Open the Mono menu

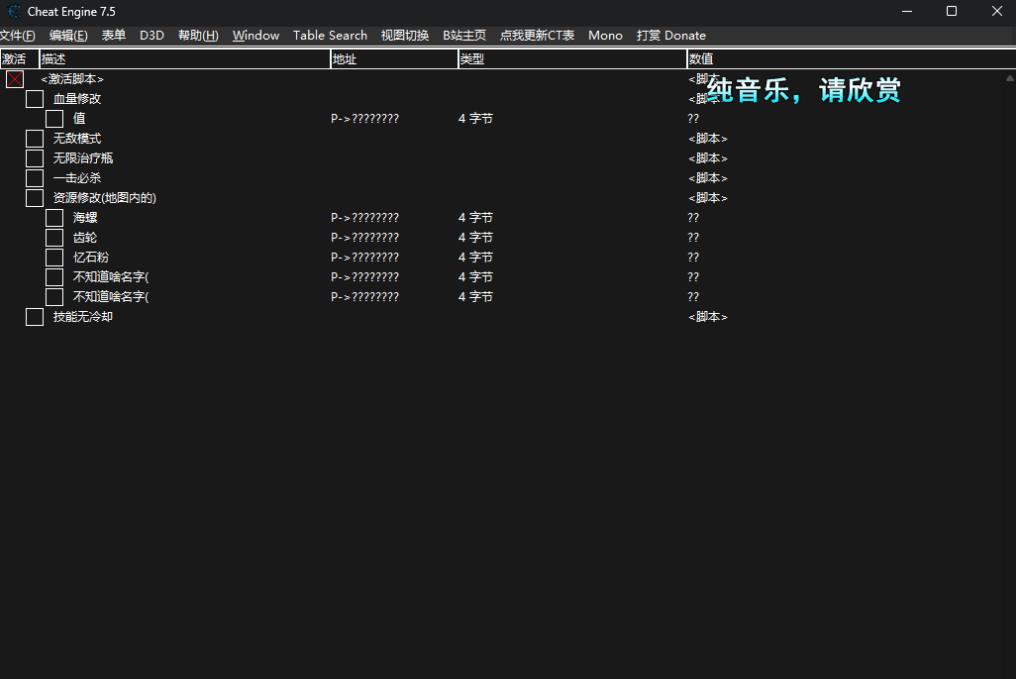point(605,36)
